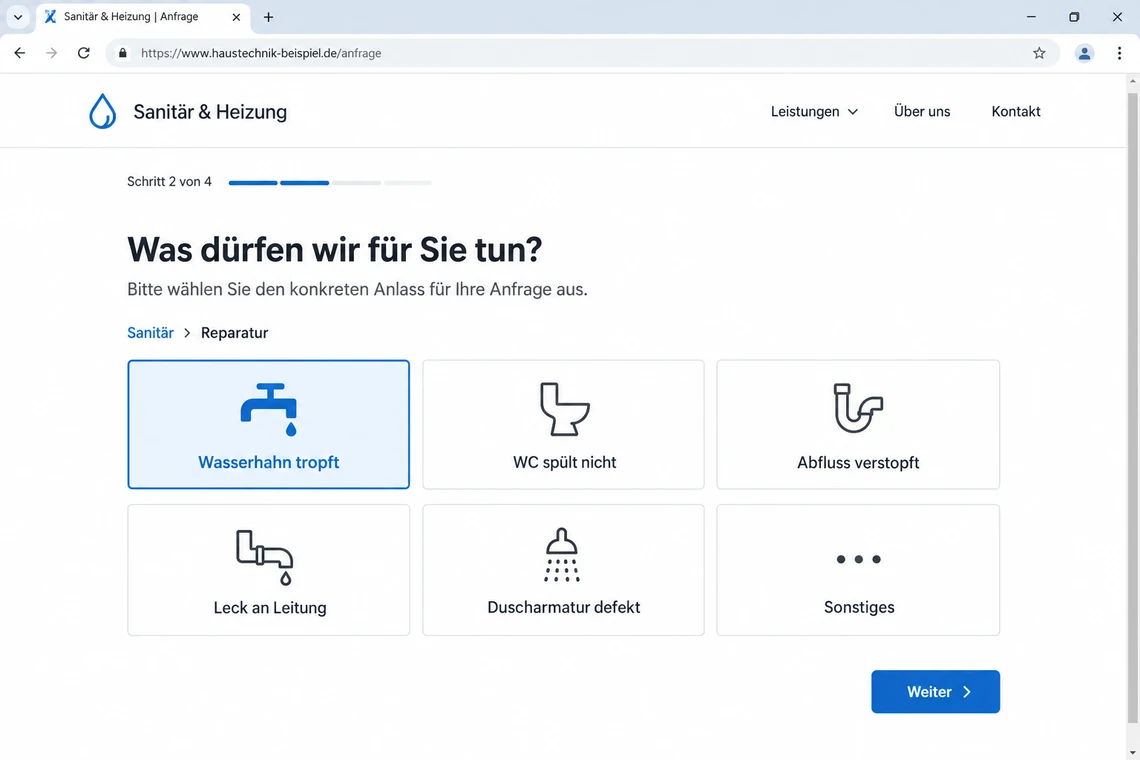Click the second progress bar segment
The image size is (1140, 760).
pyautogui.click(x=305, y=183)
